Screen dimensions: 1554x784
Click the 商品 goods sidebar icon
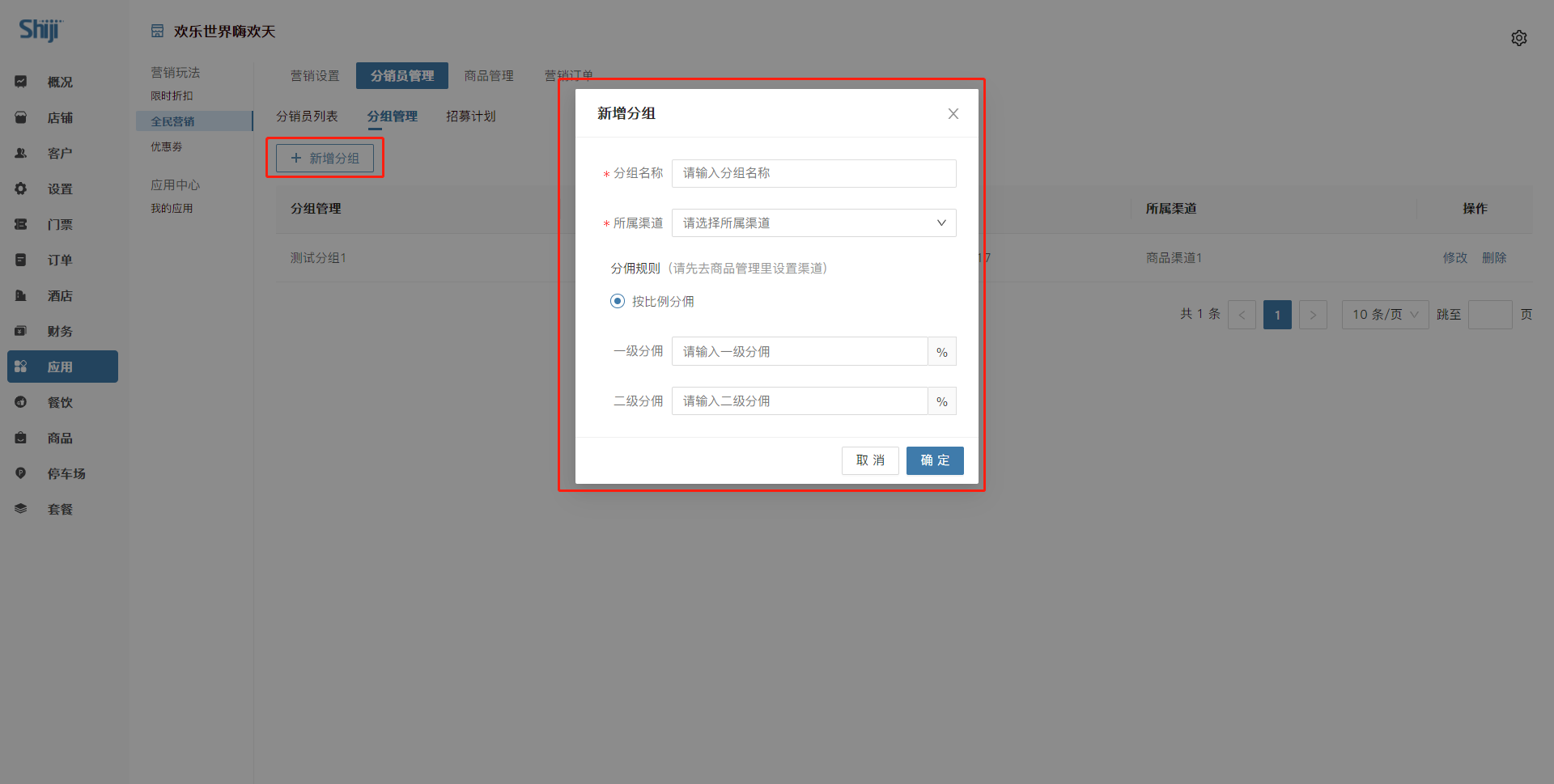pos(21,438)
